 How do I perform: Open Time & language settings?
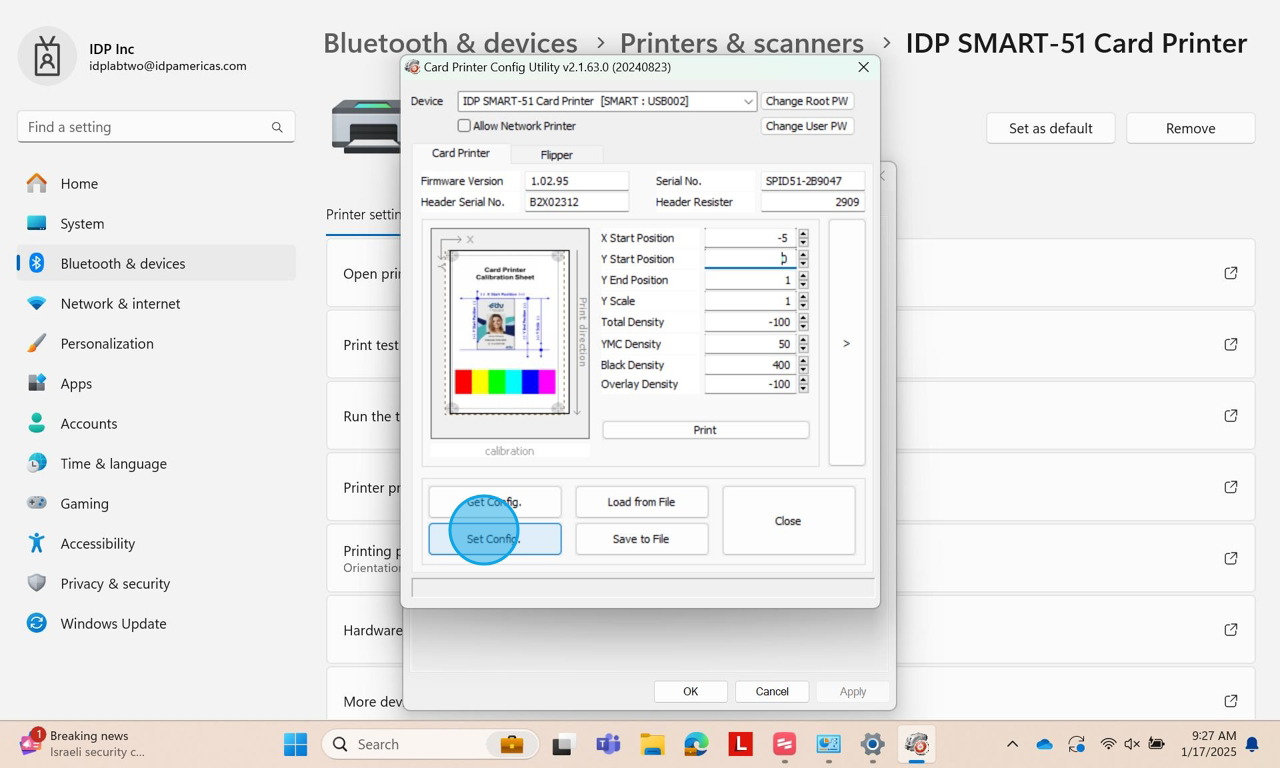[x=113, y=464]
